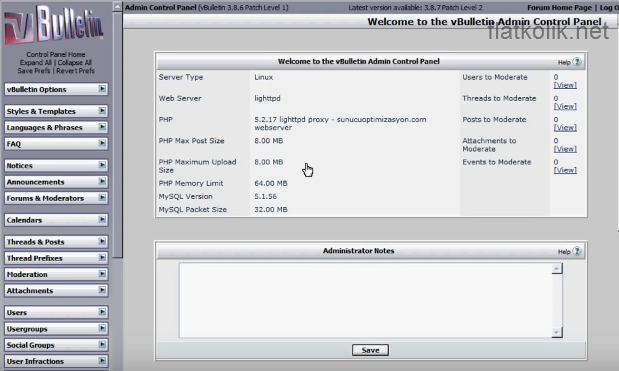Expand vBulletin Options arrow
The width and height of the screenshot is (619, 371).
(x=102, y=89)
